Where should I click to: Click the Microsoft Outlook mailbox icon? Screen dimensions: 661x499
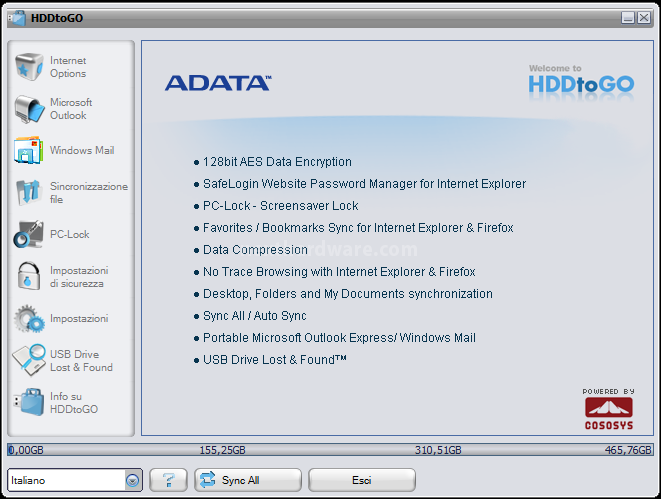[29, 109]
